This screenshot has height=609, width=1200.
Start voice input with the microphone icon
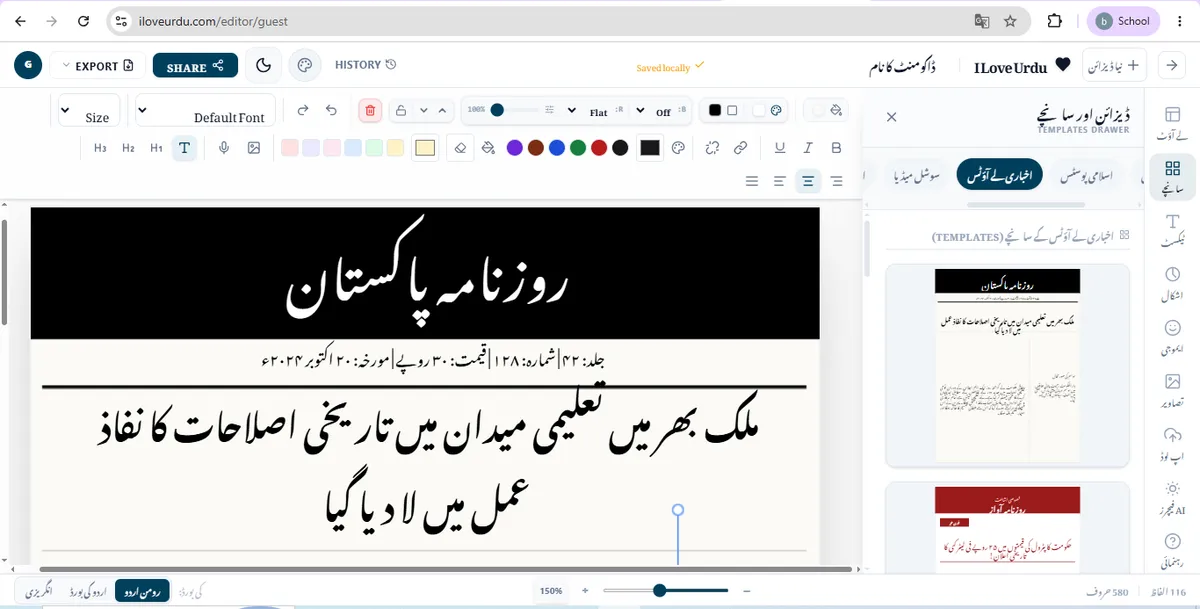(224, 148)
